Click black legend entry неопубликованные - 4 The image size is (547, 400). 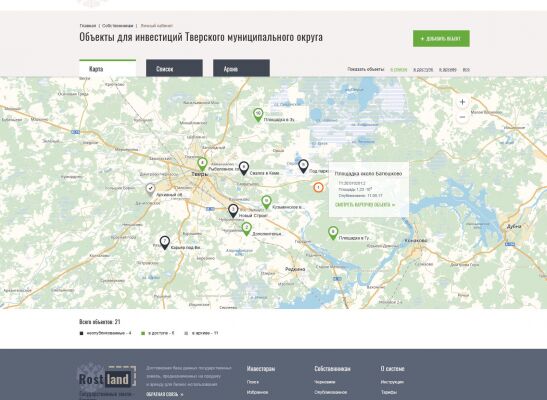(x=106, y=333)
